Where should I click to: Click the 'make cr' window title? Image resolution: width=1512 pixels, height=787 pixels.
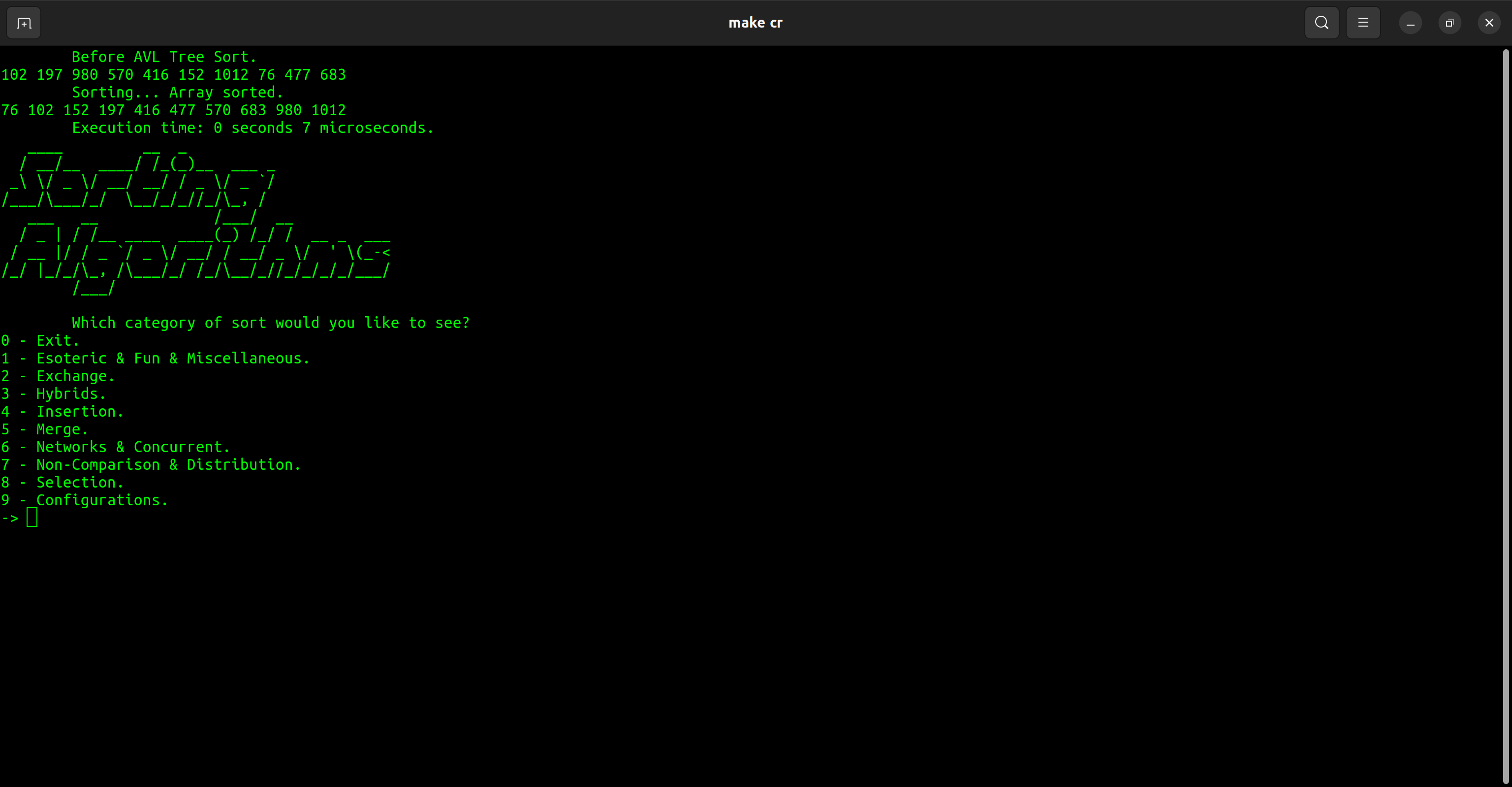[755, 23]
